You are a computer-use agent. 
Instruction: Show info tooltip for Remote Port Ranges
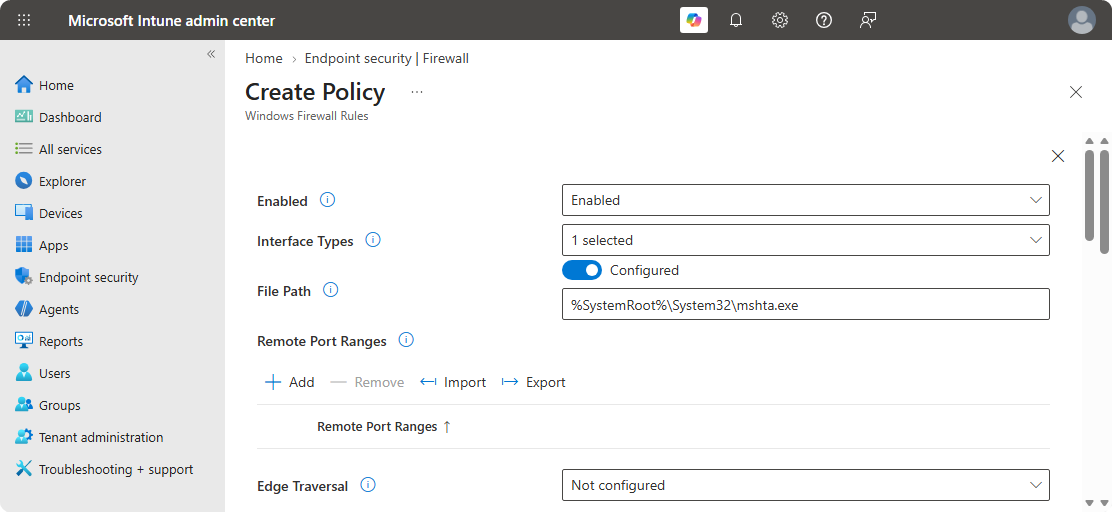pos(406,340)
